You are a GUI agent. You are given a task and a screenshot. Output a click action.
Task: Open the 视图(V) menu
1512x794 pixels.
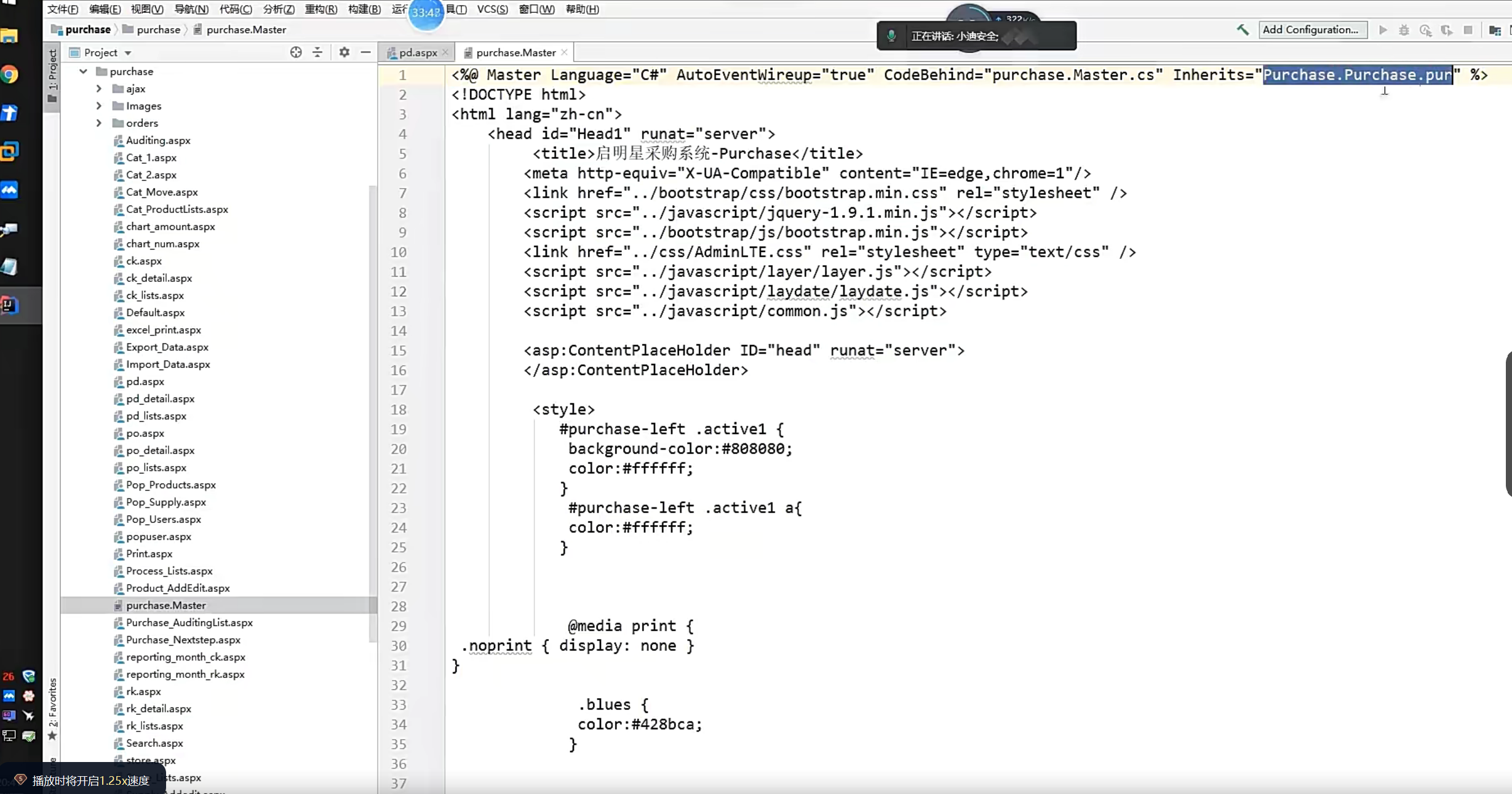point(147,9)
